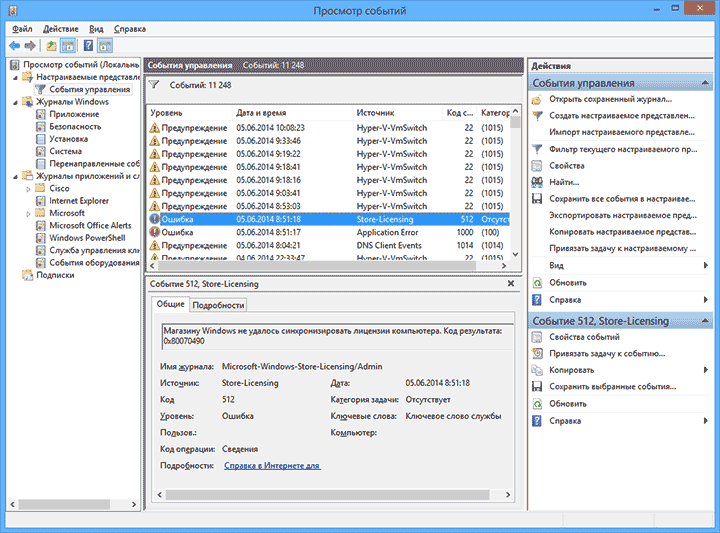The image size is (720, 533).
Task: Open the Вид submenu arrow in actions
Action: [x=706, y=265]
